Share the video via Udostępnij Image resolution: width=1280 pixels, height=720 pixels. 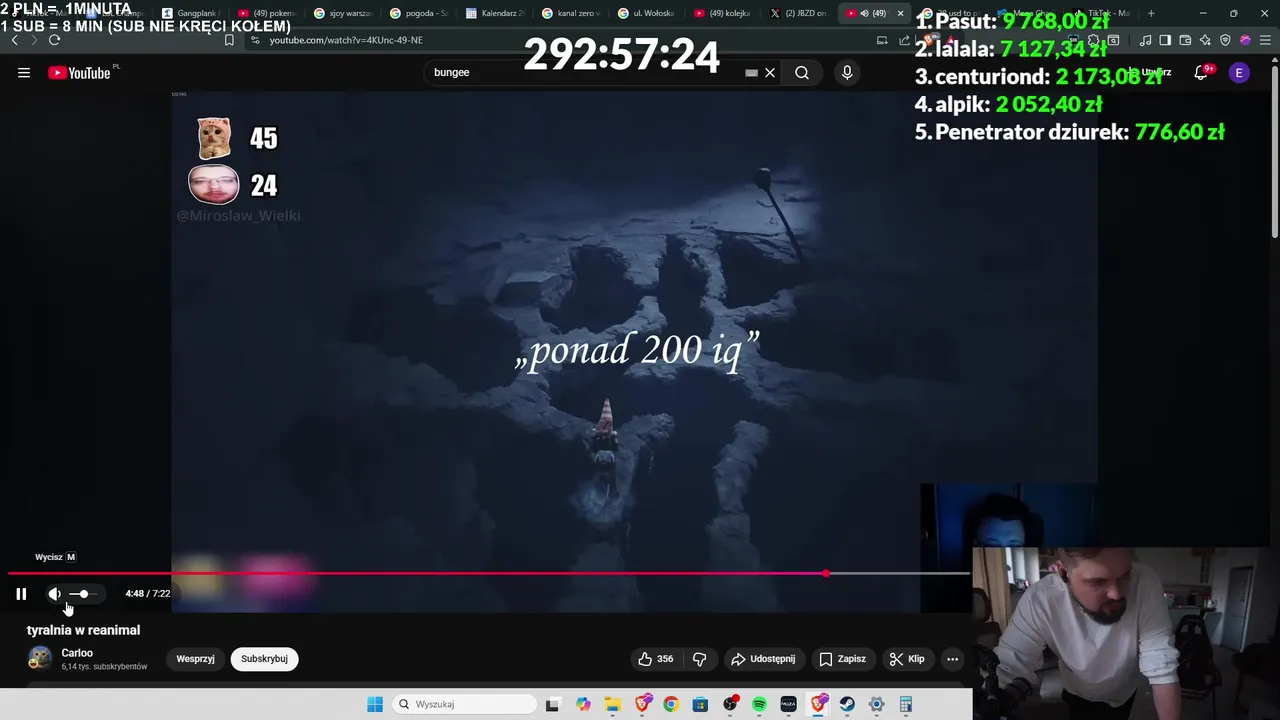[763, 659]
